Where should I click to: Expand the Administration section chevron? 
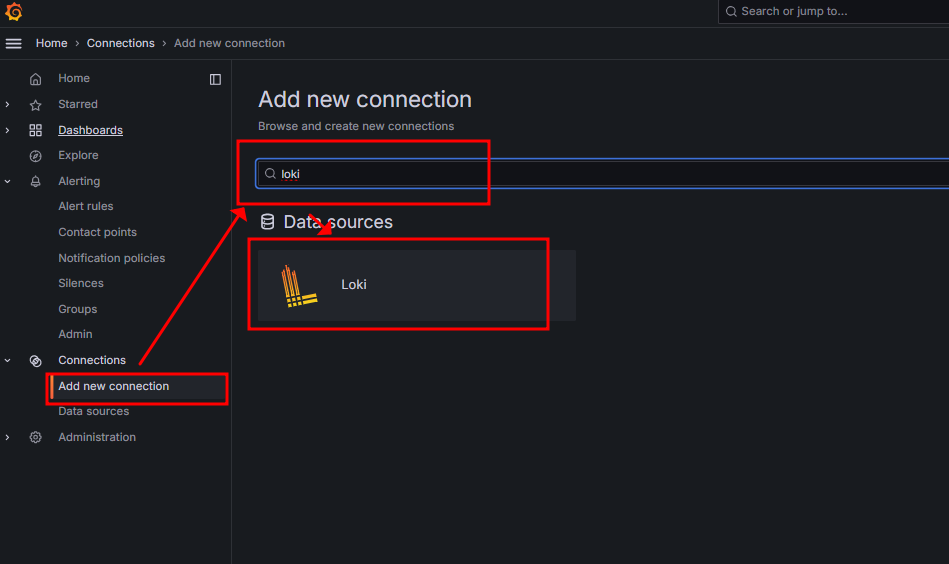[7, 437]
